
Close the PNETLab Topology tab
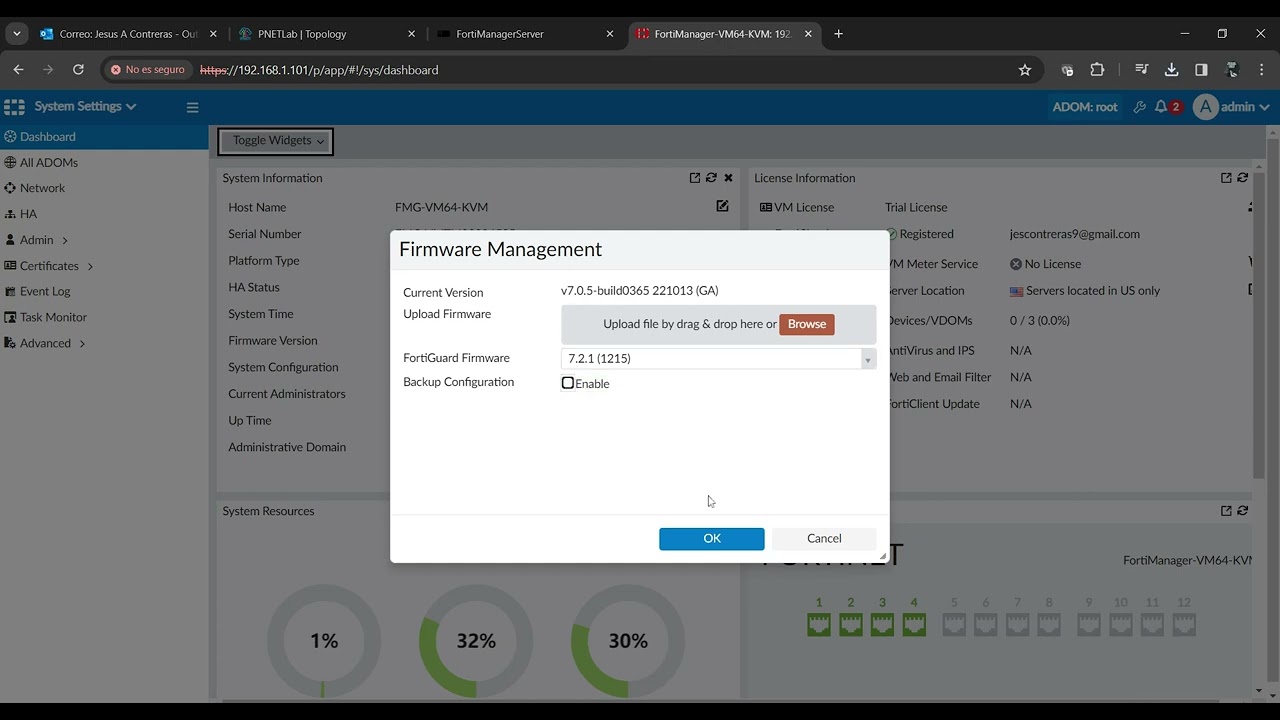point(411,34)
